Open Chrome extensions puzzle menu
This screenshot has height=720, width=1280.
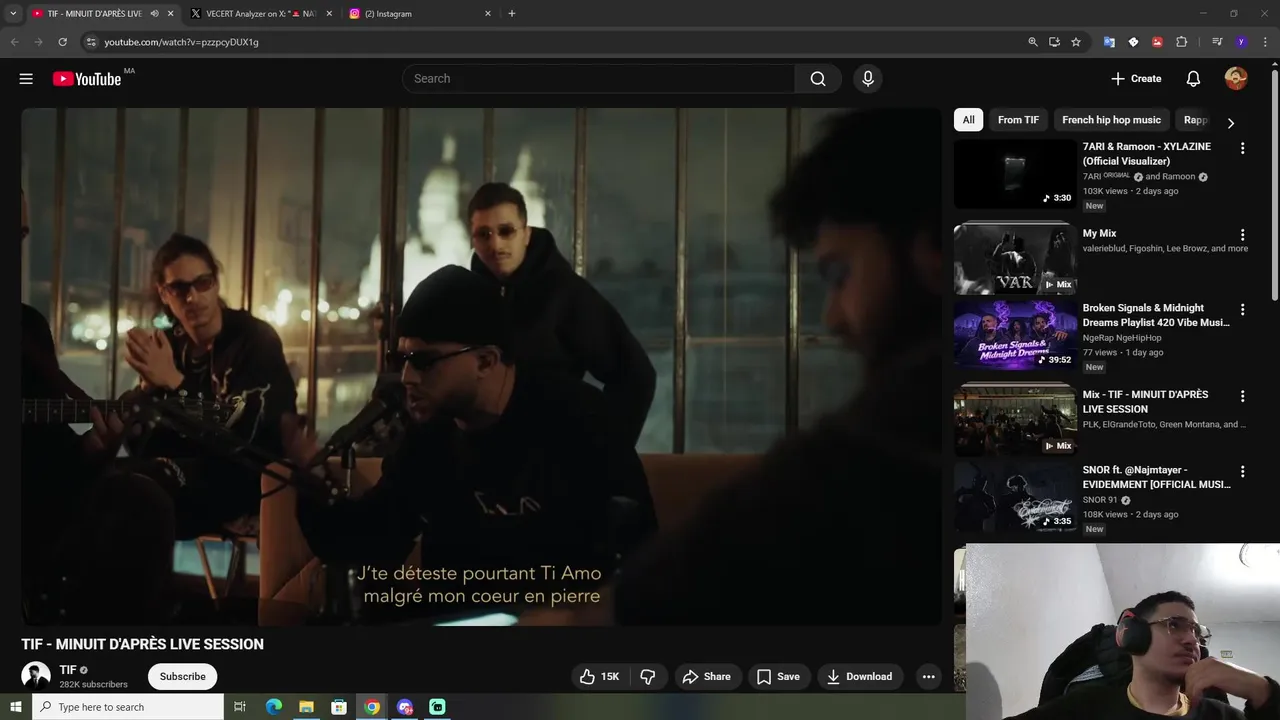[1181, 42]
